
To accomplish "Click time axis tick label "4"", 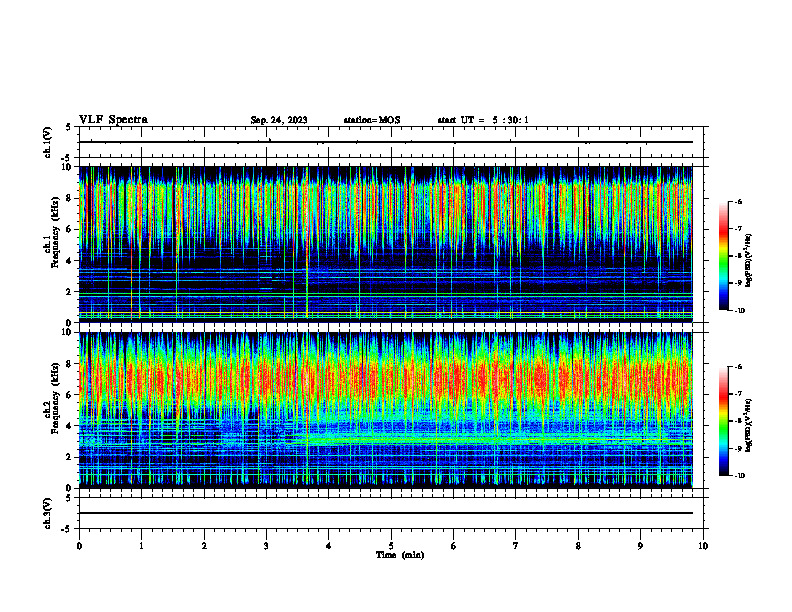I will coord(329,546).
